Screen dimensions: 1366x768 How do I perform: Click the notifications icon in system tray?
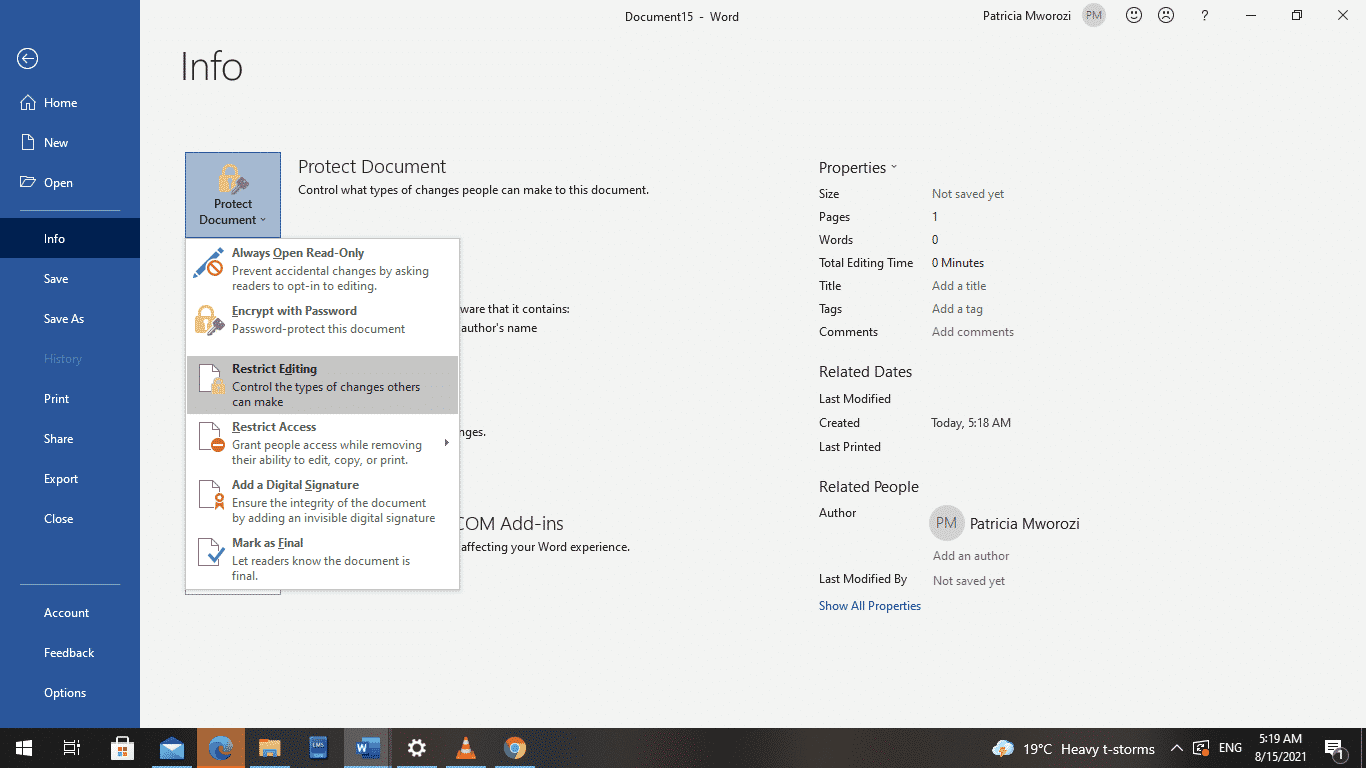click(x=1334, y=748)
